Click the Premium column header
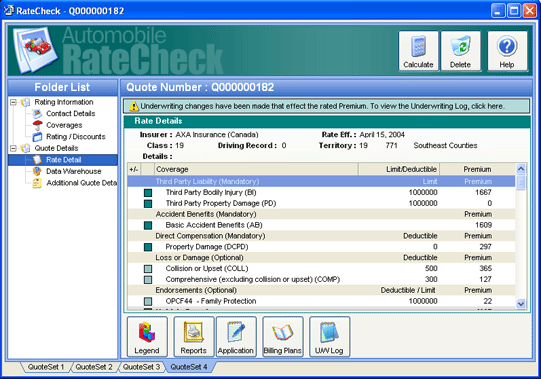The image size is (541, 379). point(477,169)
